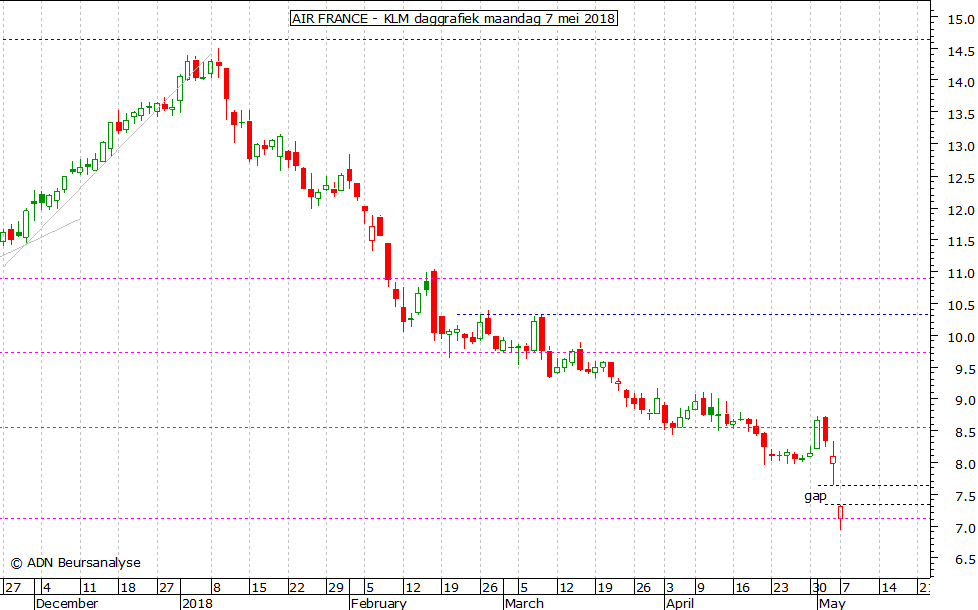
Task: Click the date label 23 in April
Action: tap(781, 588)
